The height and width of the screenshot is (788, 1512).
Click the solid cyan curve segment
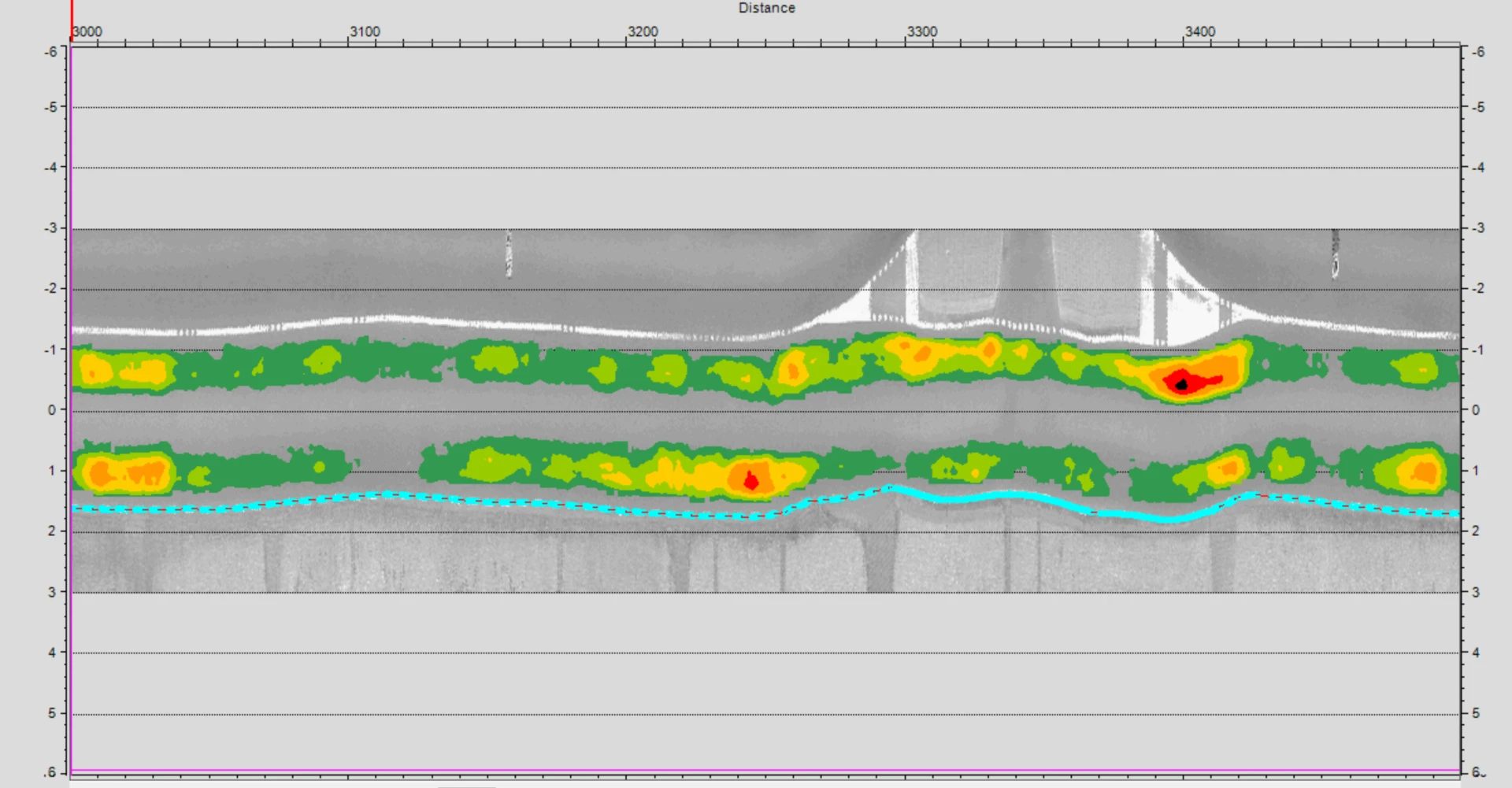(1024, 496)
